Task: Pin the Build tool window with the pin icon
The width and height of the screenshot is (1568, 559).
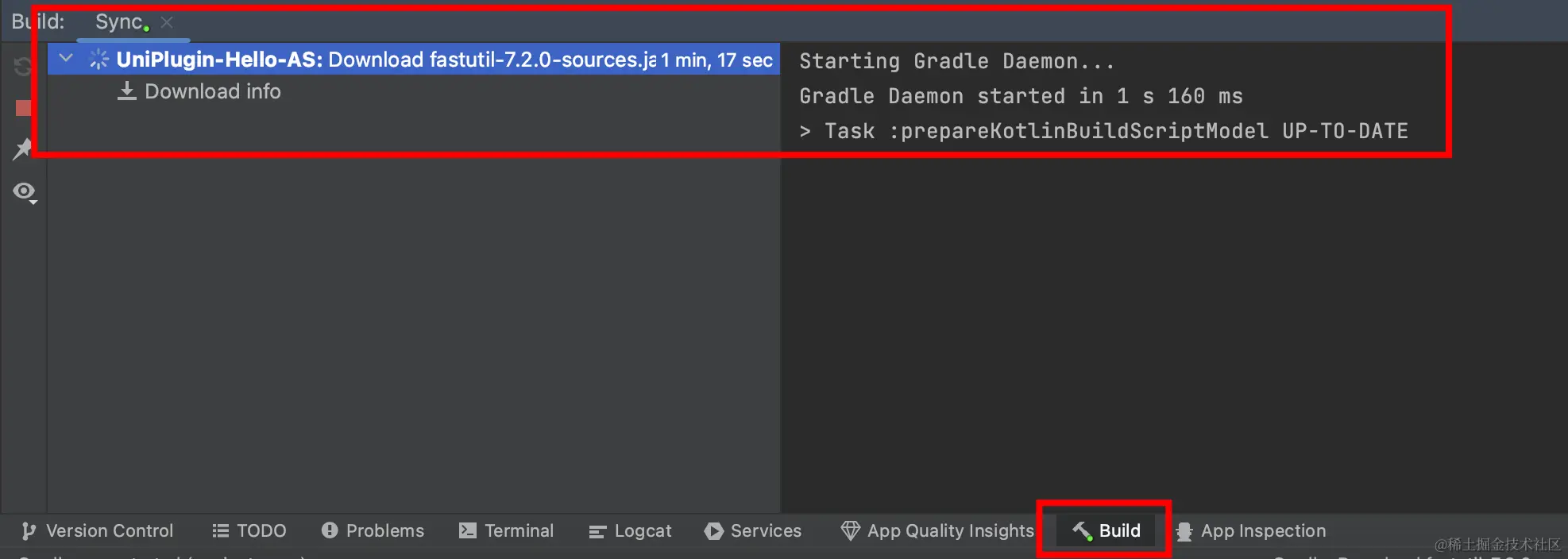Action: tap(23, 150)
